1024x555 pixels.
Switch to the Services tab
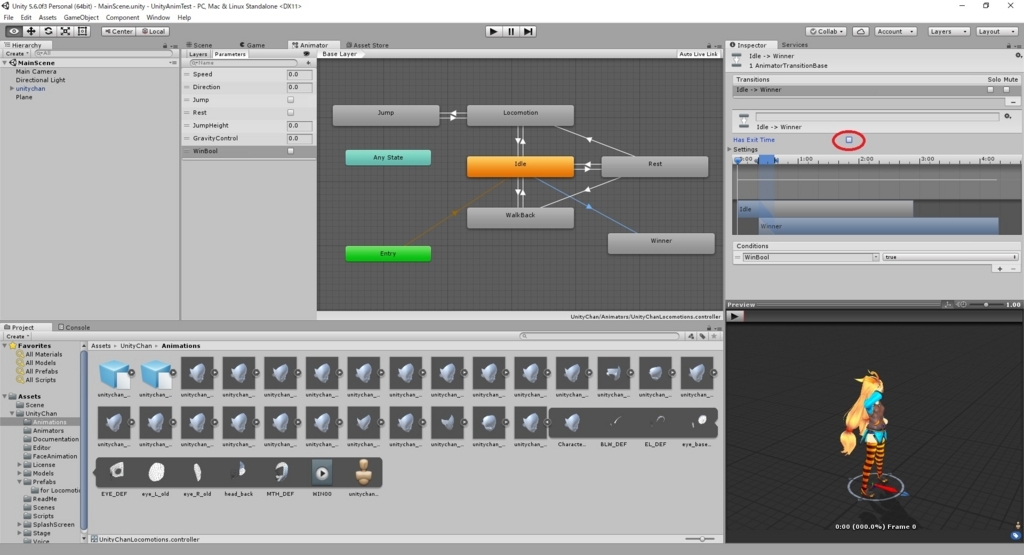(x=794, y=45)
